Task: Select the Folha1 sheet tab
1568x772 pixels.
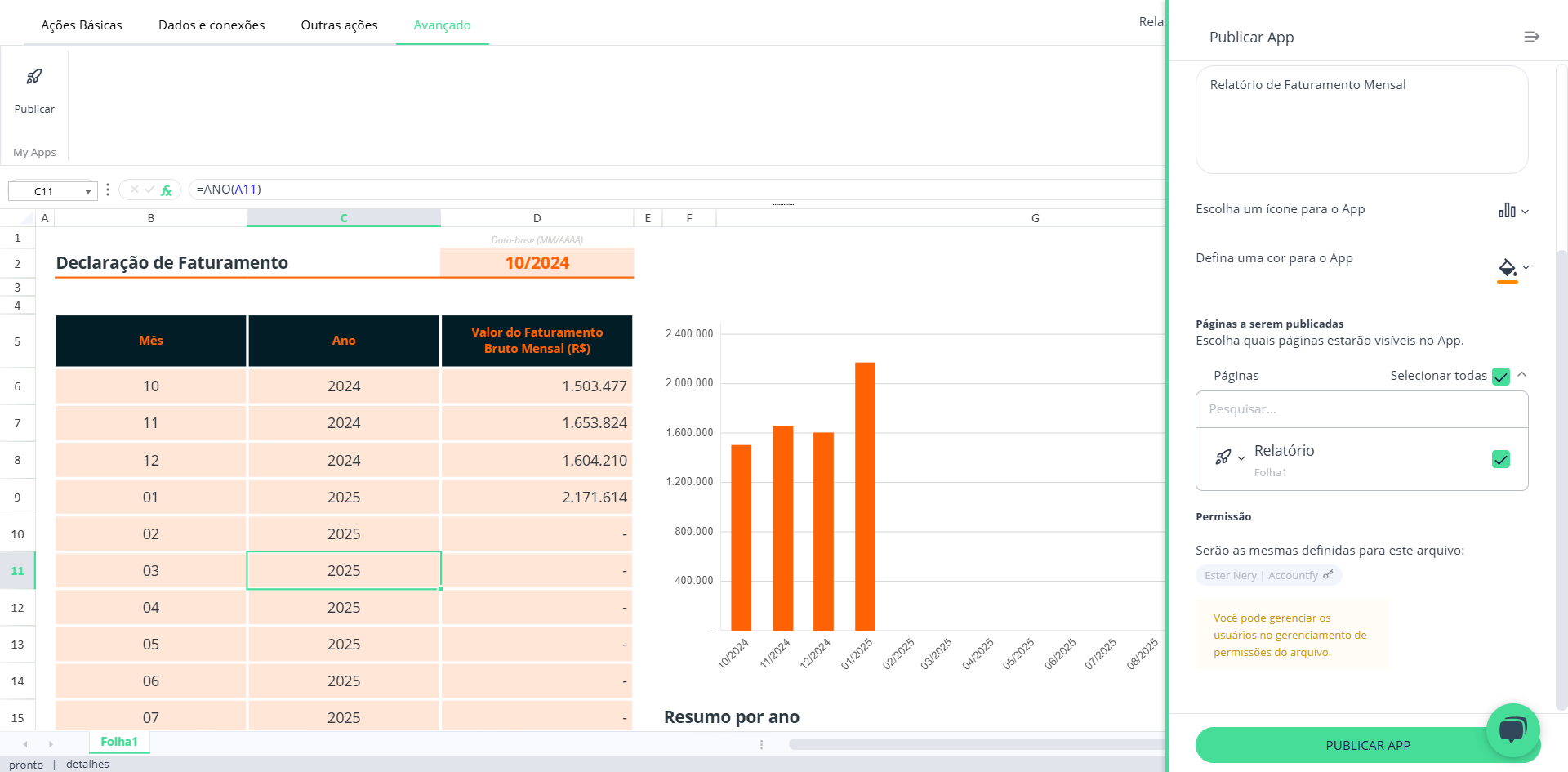Action: [119, 742]
